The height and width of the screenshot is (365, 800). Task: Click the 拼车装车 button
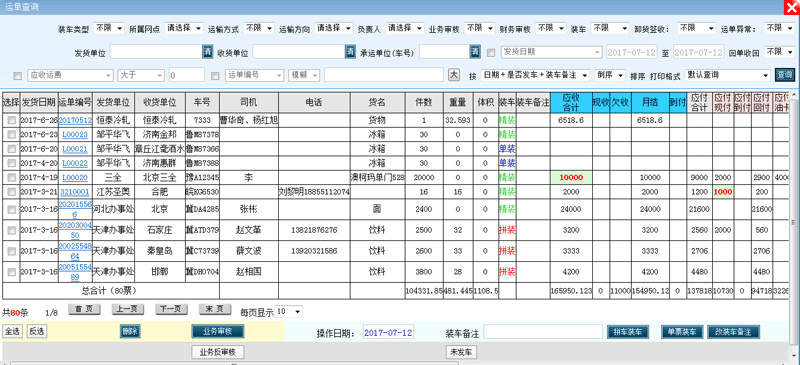pos(628,331)
